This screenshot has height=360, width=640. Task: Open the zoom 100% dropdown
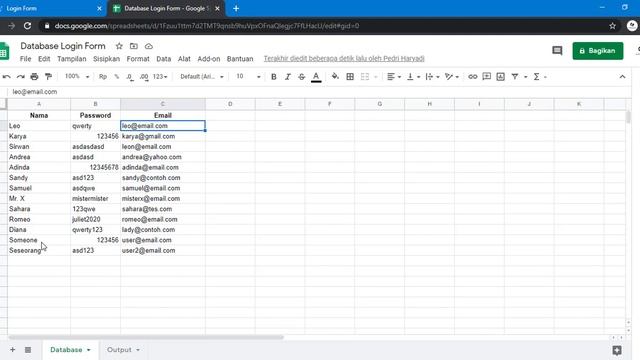[77, 77]
